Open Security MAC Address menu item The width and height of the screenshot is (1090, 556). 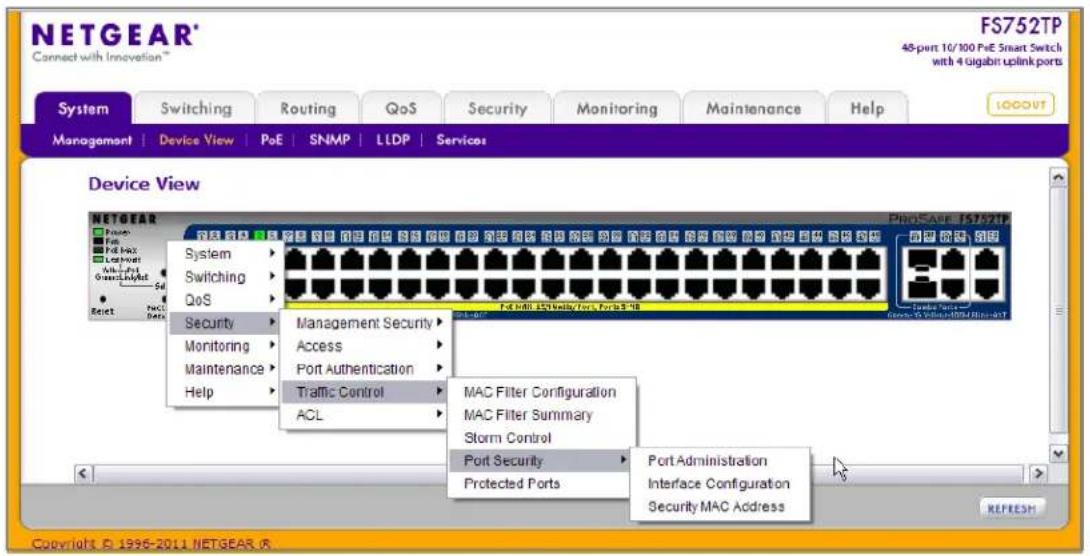point(720,507)
